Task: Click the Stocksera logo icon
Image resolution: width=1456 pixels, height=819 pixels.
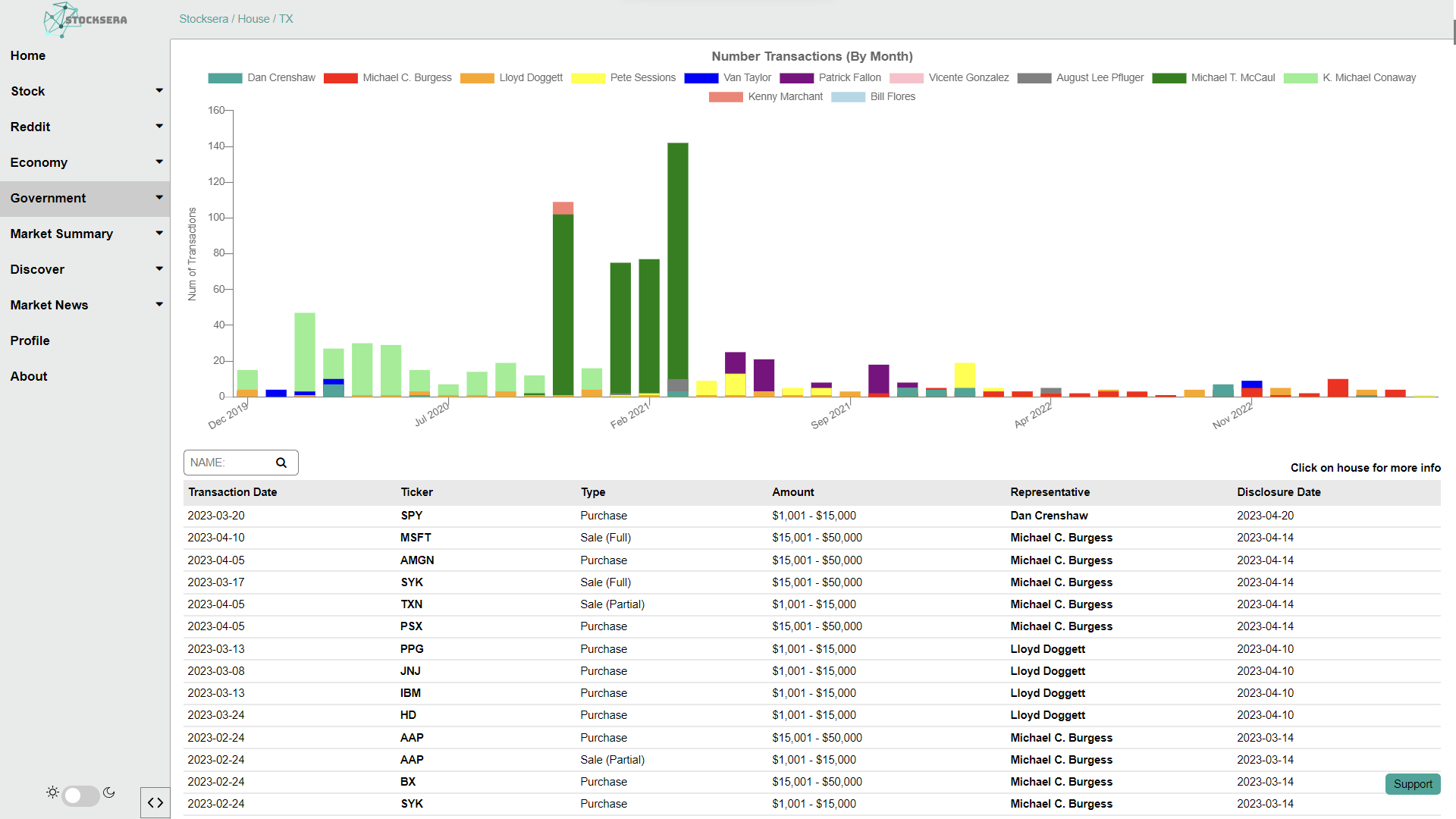Action: tap(61, 20)
